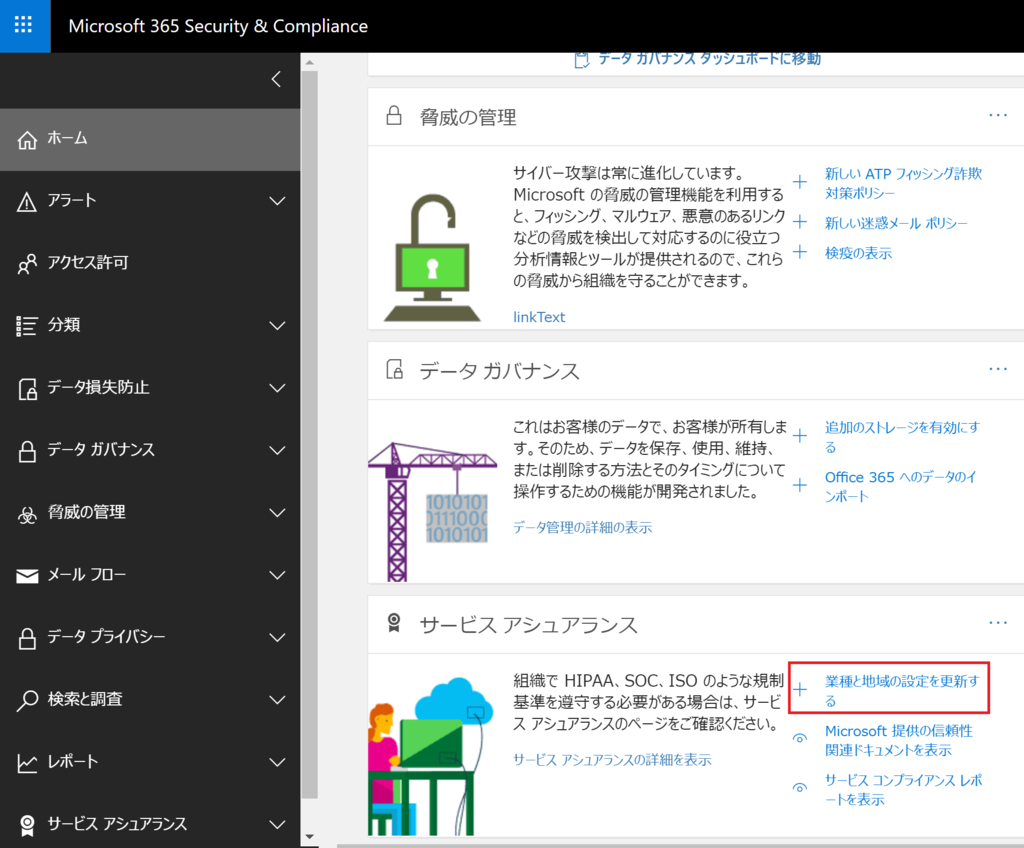The width and height of the screenshot is (1024, 848).
Task: Click plus icon beside 検疫の表示
Action: coord(799,252)
